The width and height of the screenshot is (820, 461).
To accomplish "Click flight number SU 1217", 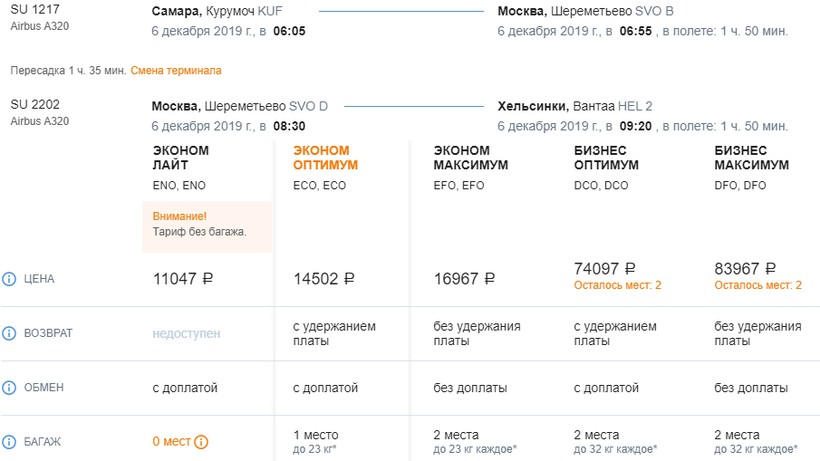I will point(33,10).
